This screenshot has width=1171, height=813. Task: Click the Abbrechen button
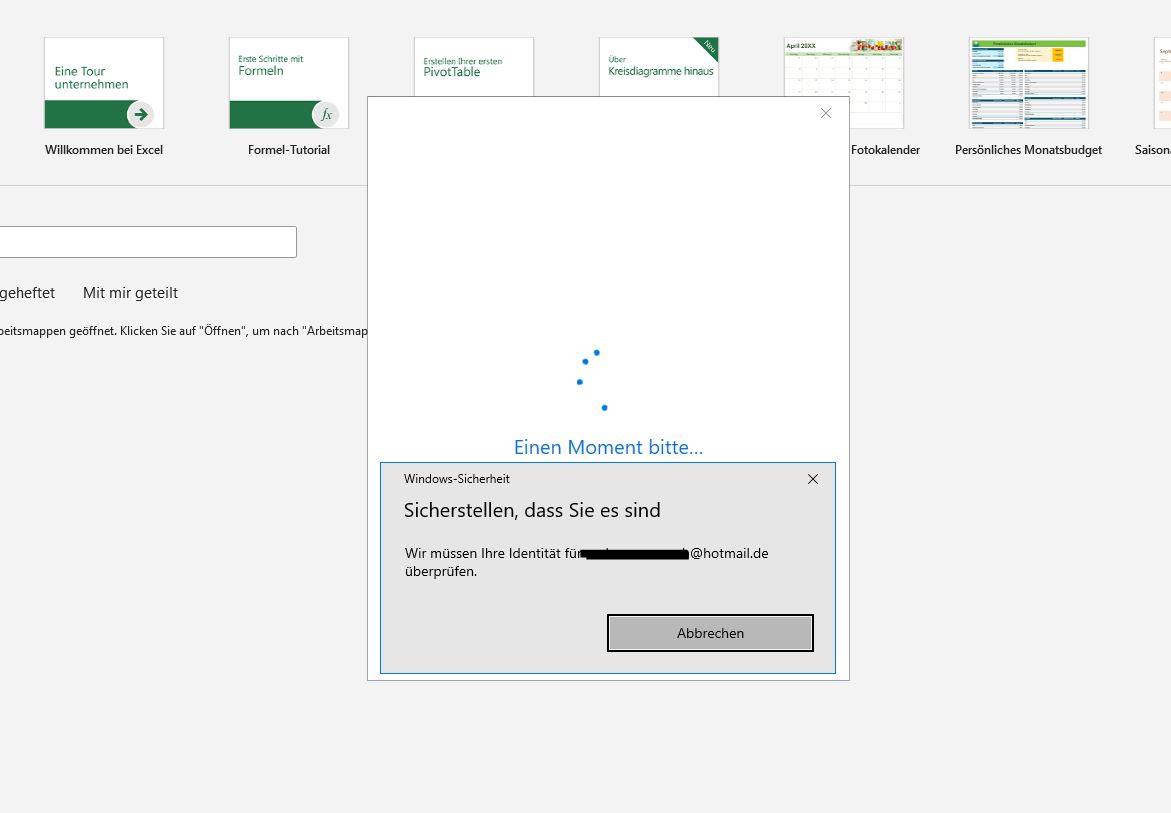[710, 633]
